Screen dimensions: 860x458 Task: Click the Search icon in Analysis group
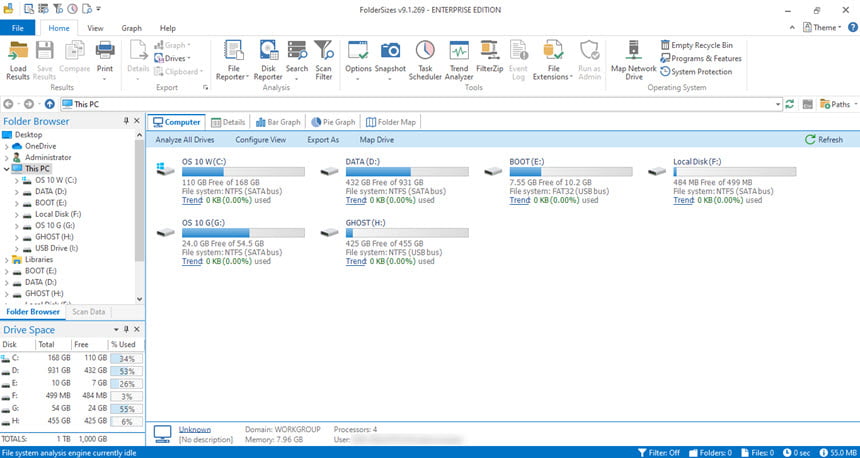(x=297, y=60)
